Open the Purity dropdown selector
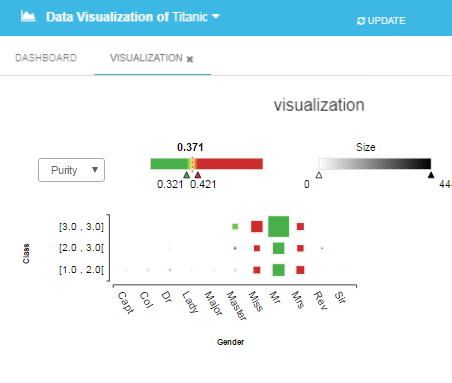The width and height of the screenshot is (452, 383). click(71, 170)
